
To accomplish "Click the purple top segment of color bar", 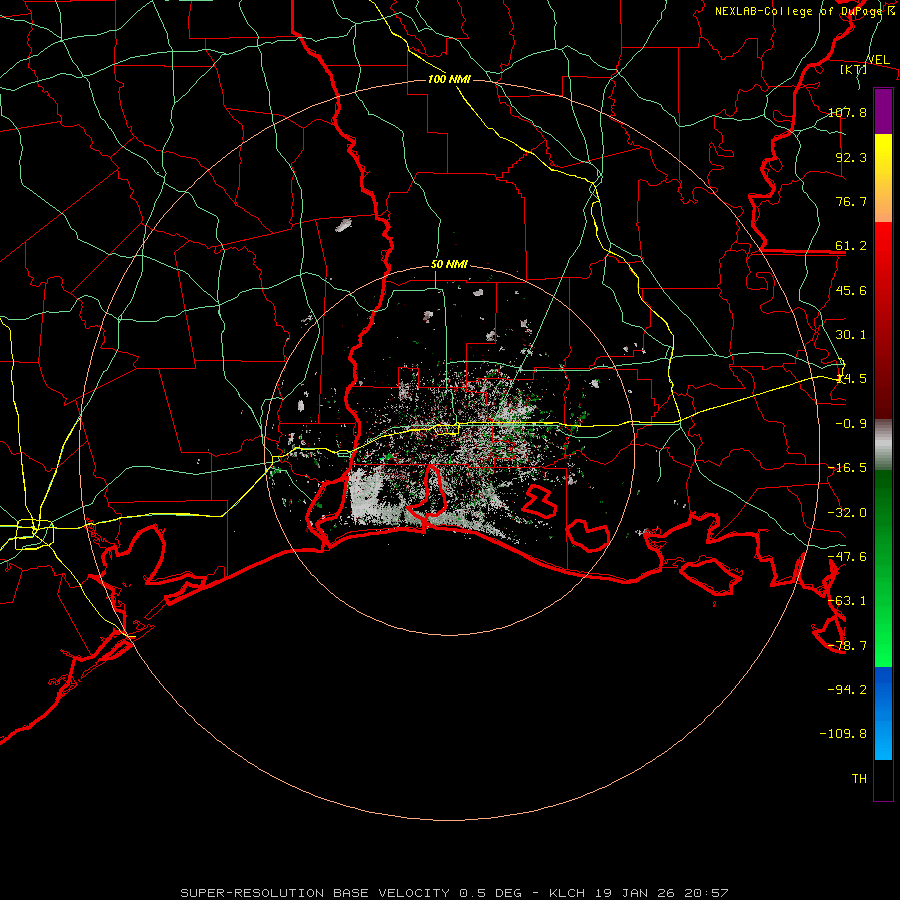I will pos(883,111).
